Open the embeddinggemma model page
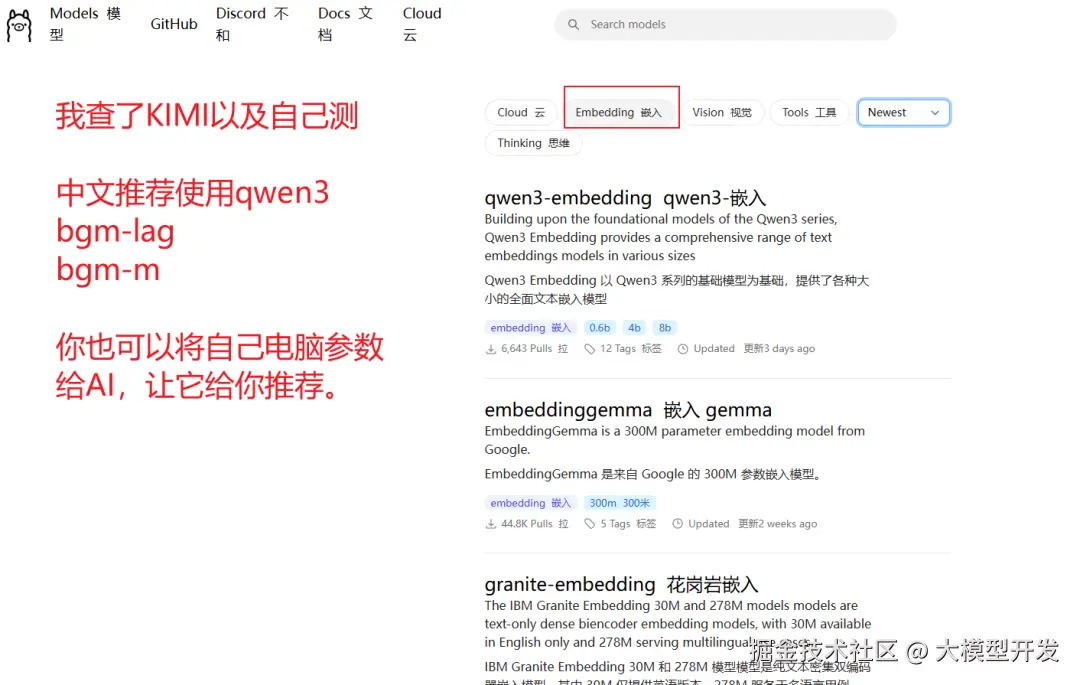The image size is (1080, 685). (628, 410)
